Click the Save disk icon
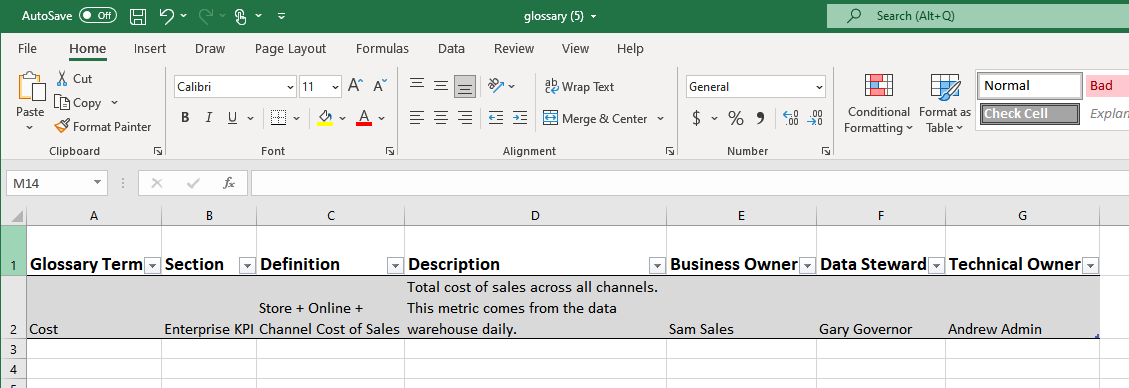 [138, 15]
